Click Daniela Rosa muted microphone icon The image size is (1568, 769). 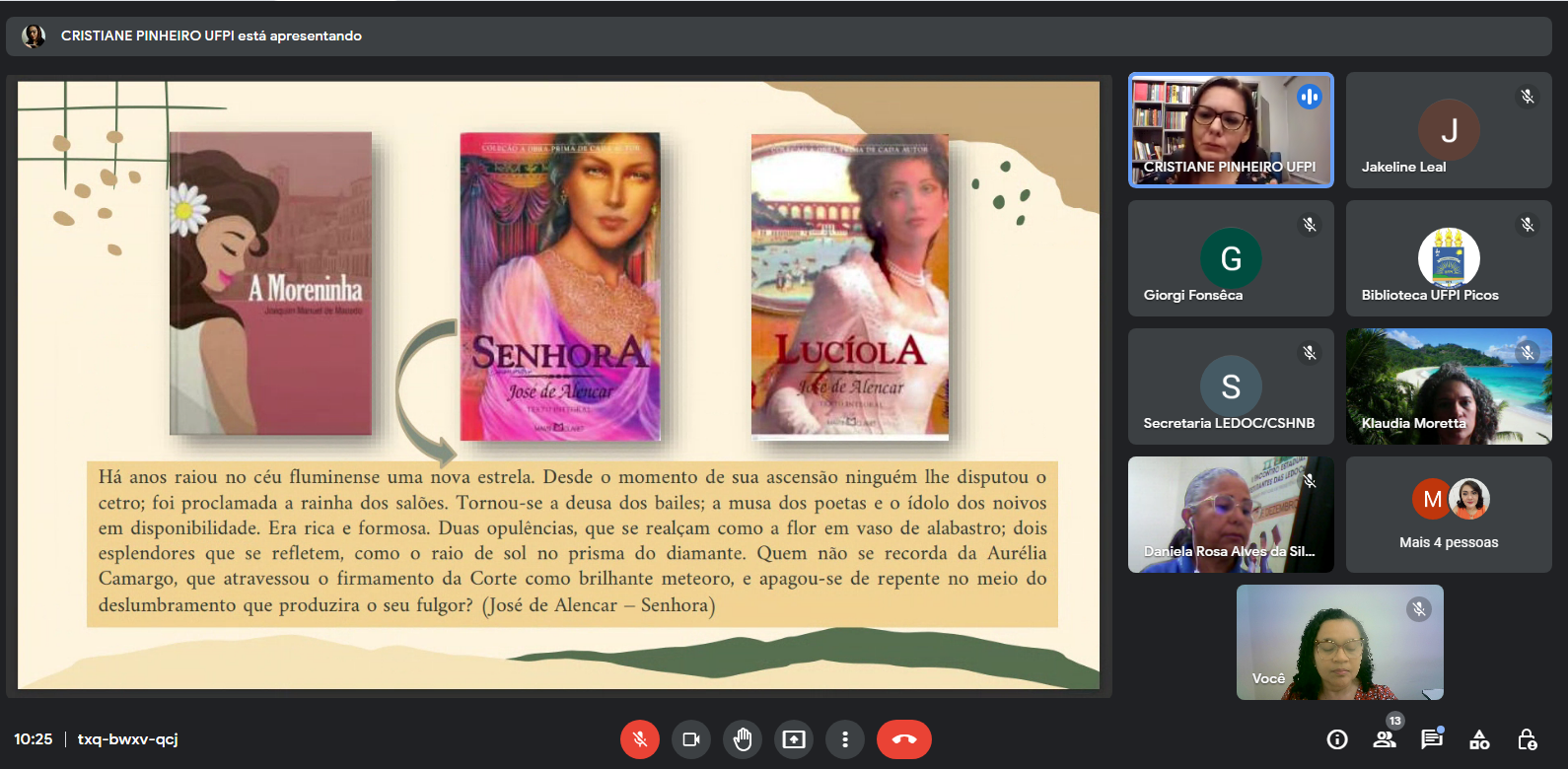[1309, 481]
